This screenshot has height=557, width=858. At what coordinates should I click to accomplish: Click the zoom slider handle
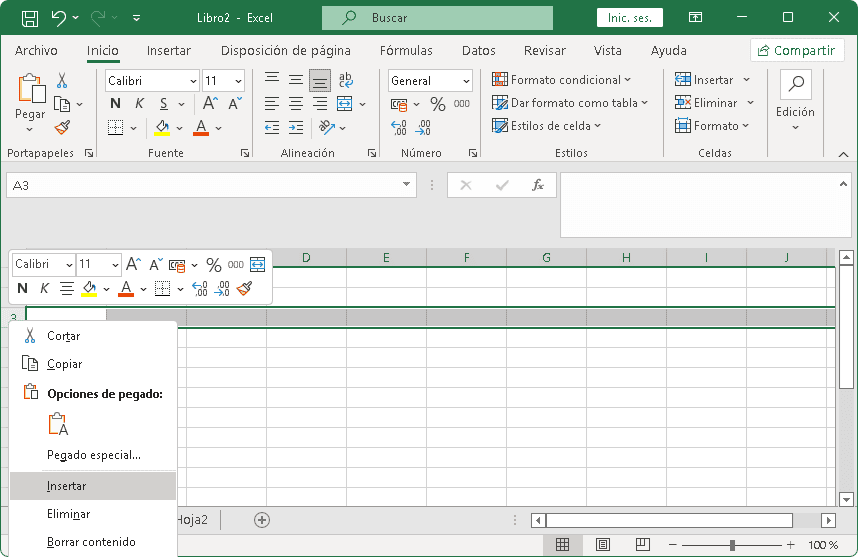pos(732,545)
